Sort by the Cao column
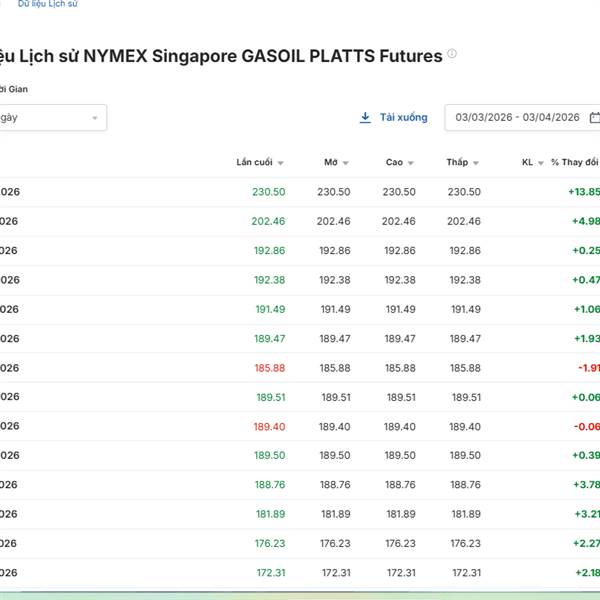 [399, 162]
